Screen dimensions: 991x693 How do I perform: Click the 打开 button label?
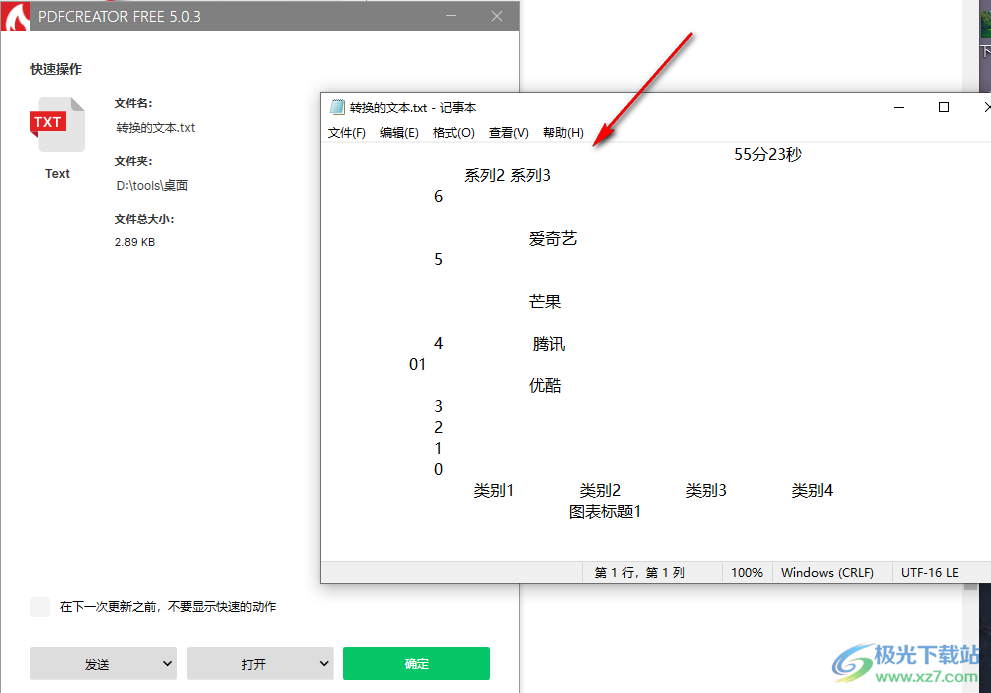pyautogui.click(x=253, y=664)
